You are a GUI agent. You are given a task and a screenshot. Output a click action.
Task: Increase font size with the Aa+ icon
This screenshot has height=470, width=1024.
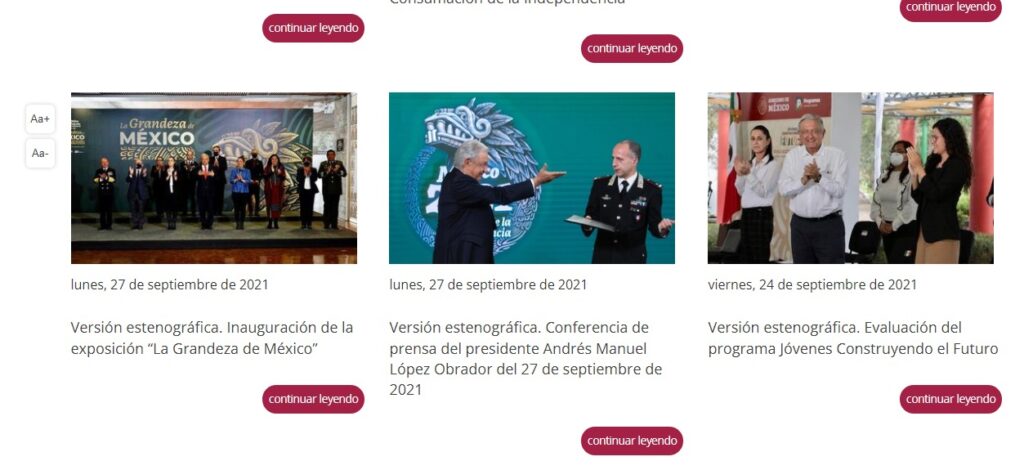click(40, 119)
